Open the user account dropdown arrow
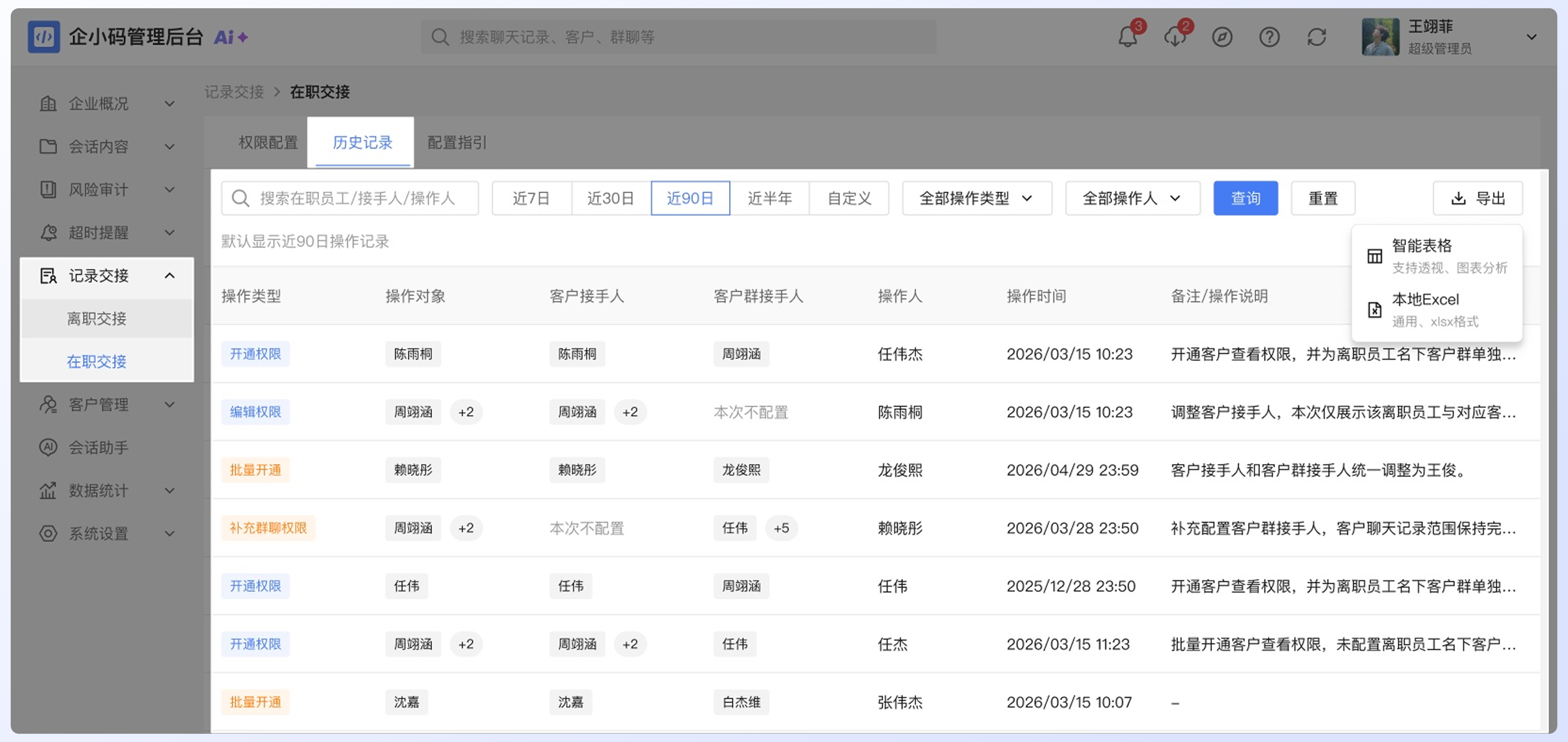 click(1531, 37)
